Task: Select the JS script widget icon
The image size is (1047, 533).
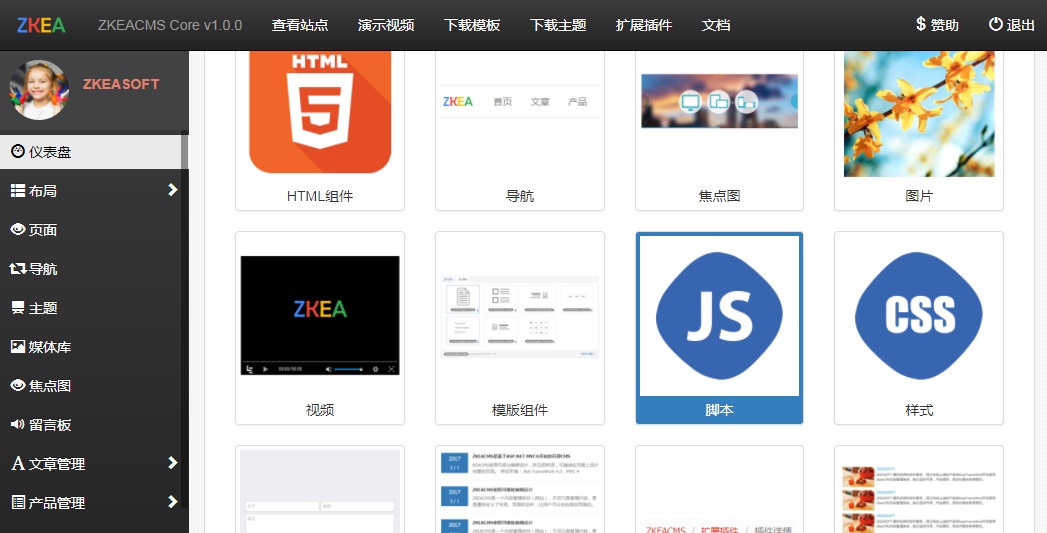Action: (719, 316)
